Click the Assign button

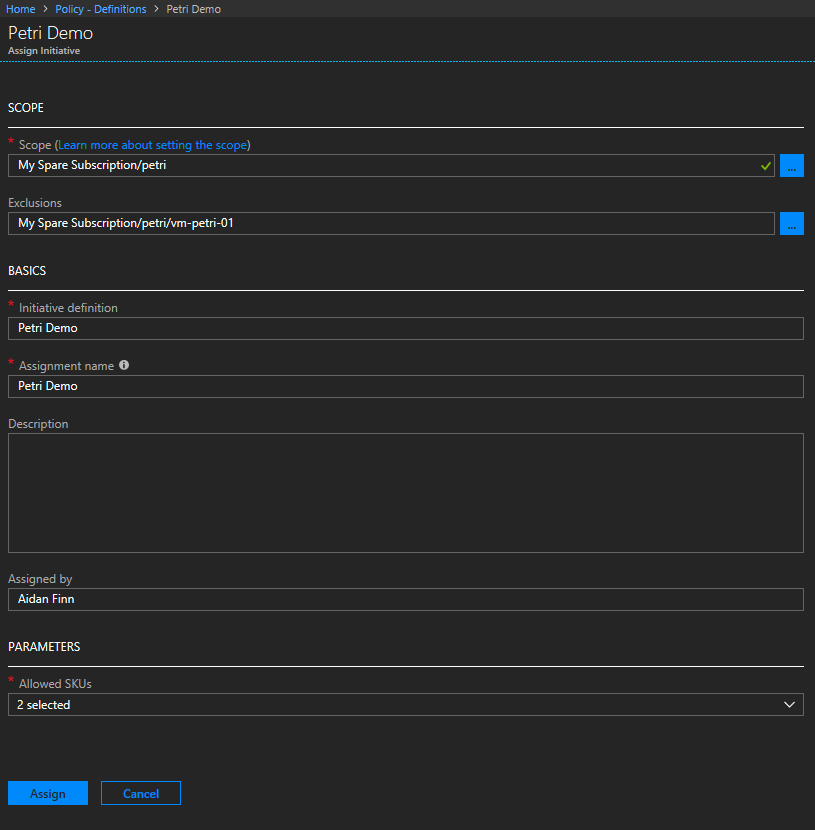point(48,793)
